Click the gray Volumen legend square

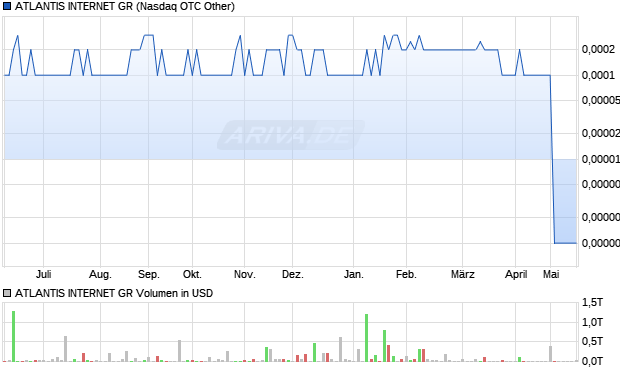pyautogui.click(x=7, y=293)
